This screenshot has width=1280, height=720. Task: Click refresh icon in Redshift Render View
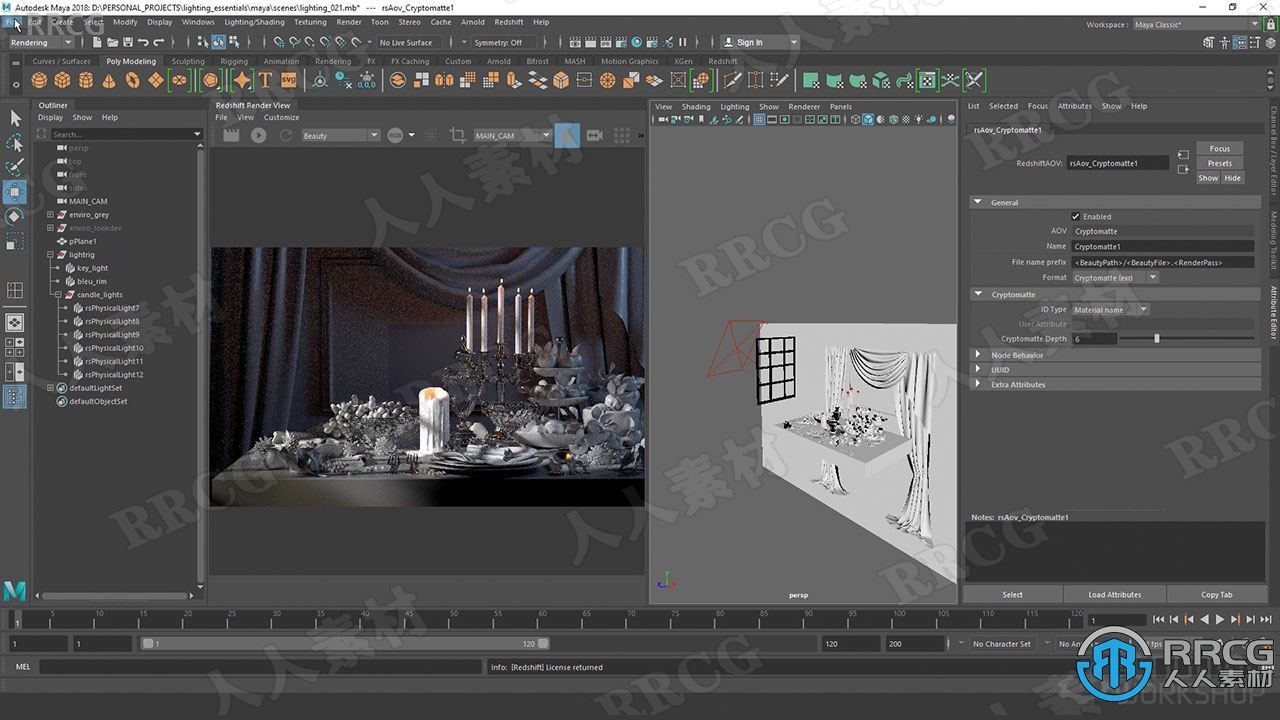tap(286, 135)
